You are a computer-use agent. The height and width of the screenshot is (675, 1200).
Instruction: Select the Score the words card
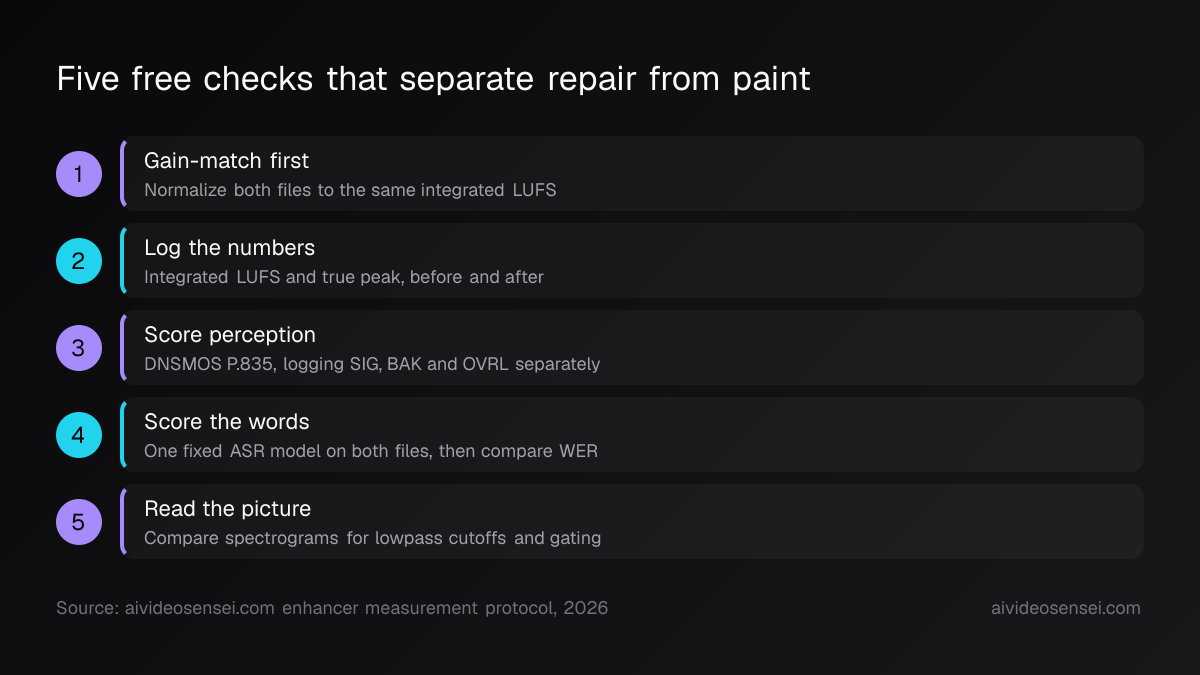632,435
